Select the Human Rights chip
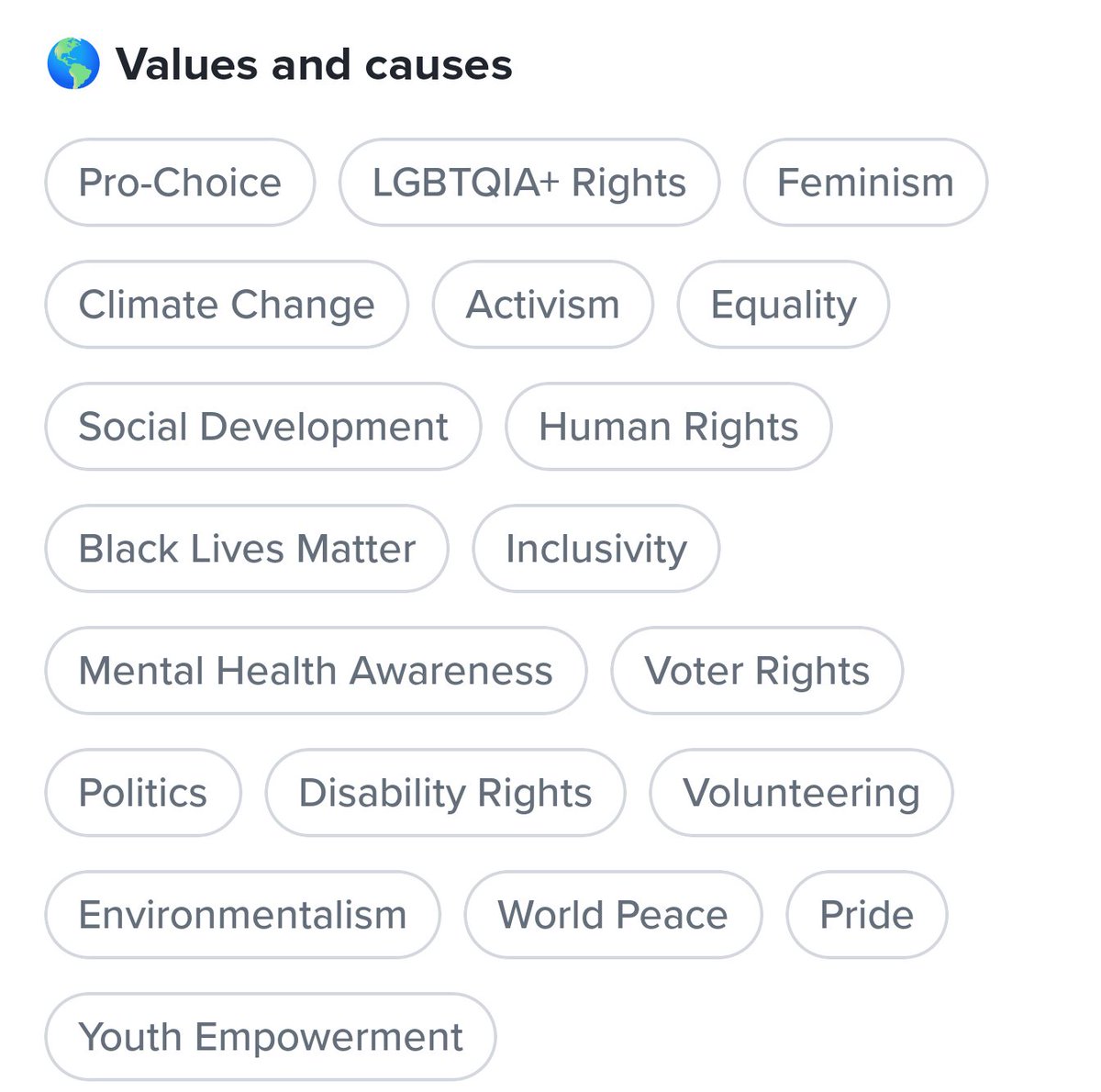 coord(669,426)
